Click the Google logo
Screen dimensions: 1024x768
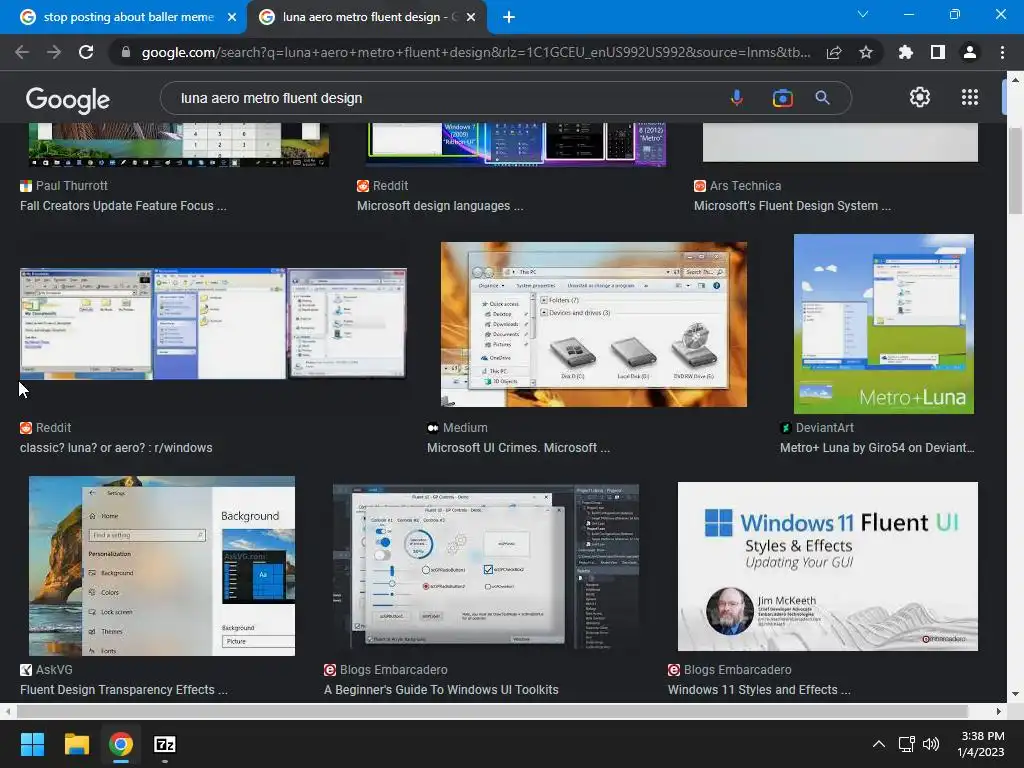click(68, 99)
